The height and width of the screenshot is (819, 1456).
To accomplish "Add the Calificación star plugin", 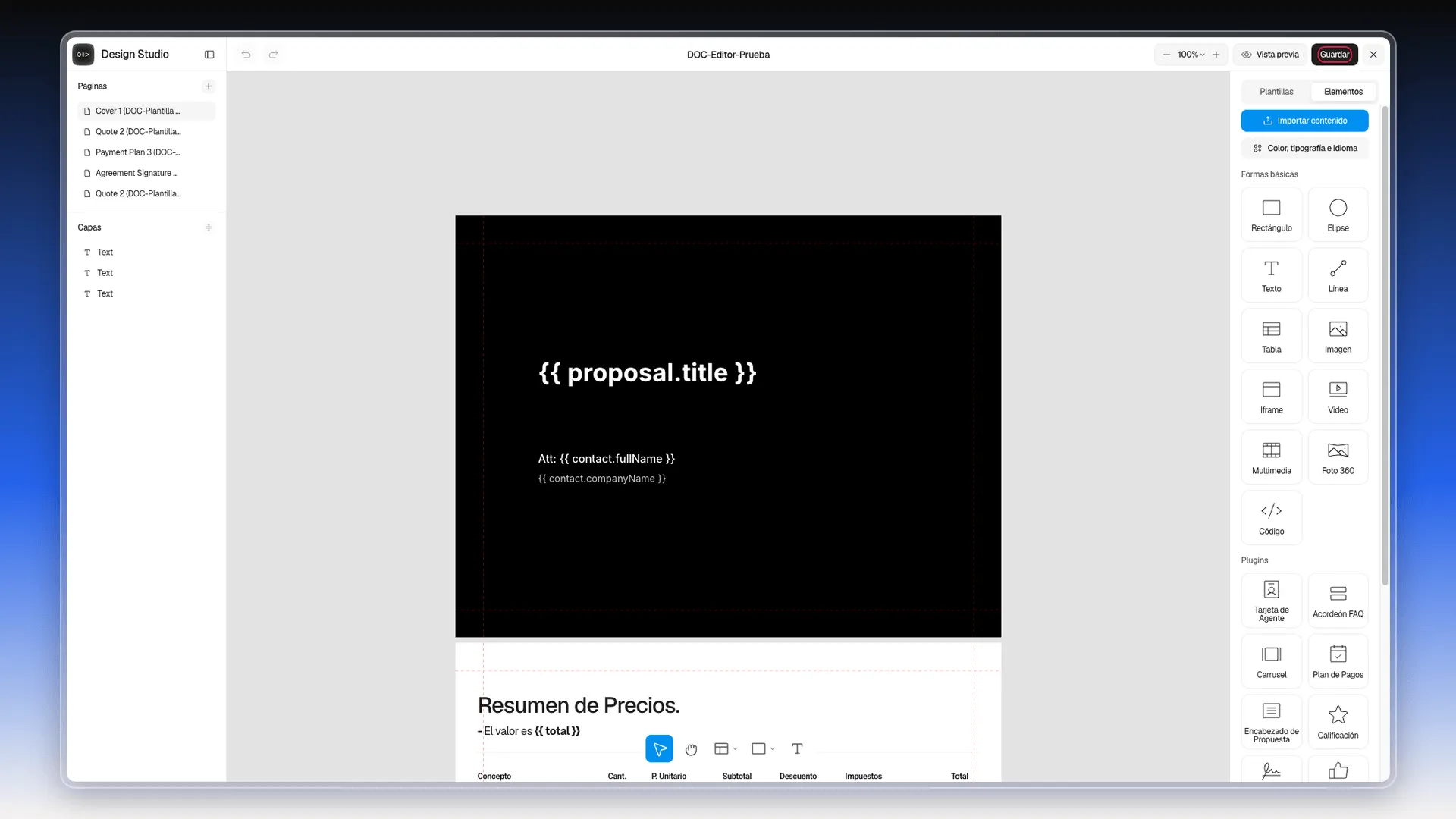I will 1338,722.
